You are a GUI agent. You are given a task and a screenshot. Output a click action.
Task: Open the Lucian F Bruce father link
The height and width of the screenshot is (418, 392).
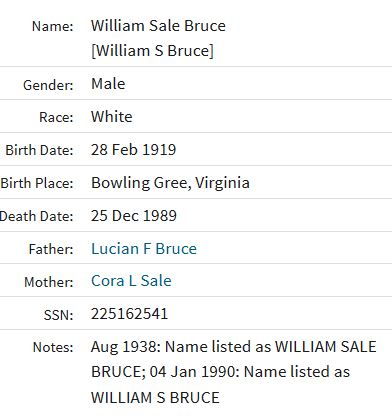click(x=144, y=249)
